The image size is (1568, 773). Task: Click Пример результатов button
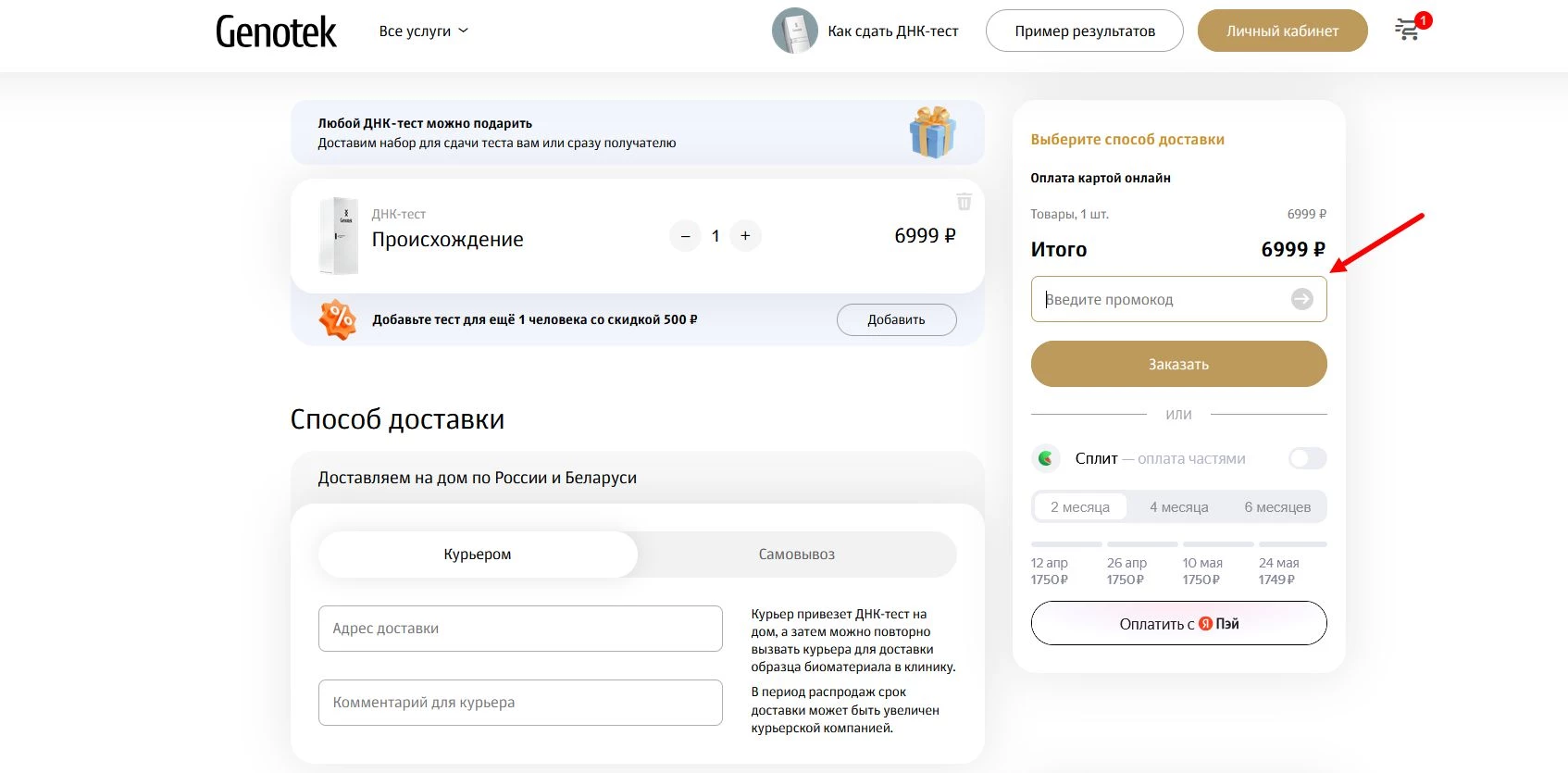1085,31
